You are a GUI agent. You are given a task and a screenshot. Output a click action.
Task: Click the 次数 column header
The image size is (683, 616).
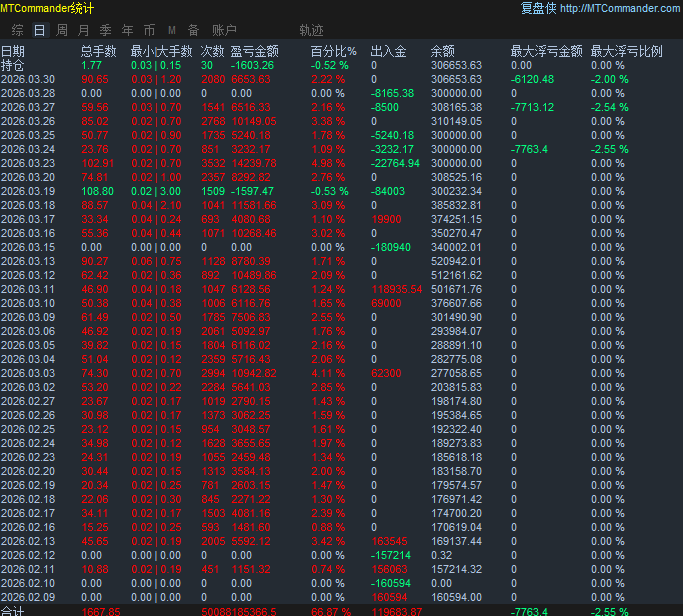point(212,51)
